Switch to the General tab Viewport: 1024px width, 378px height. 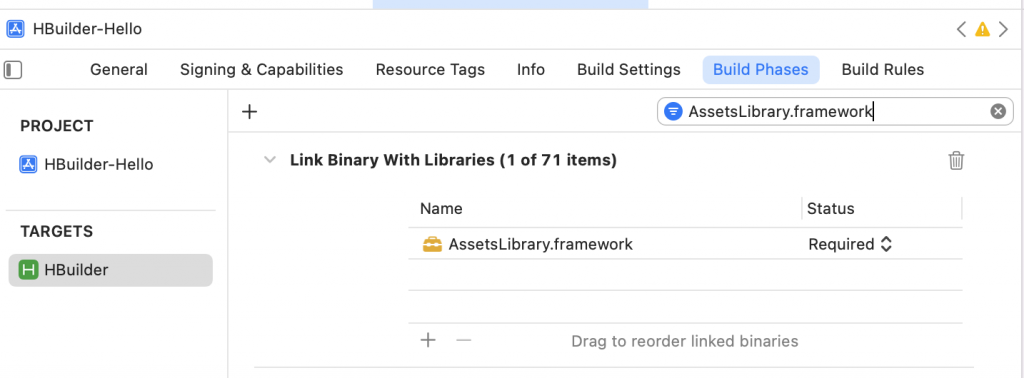(119, 70)
